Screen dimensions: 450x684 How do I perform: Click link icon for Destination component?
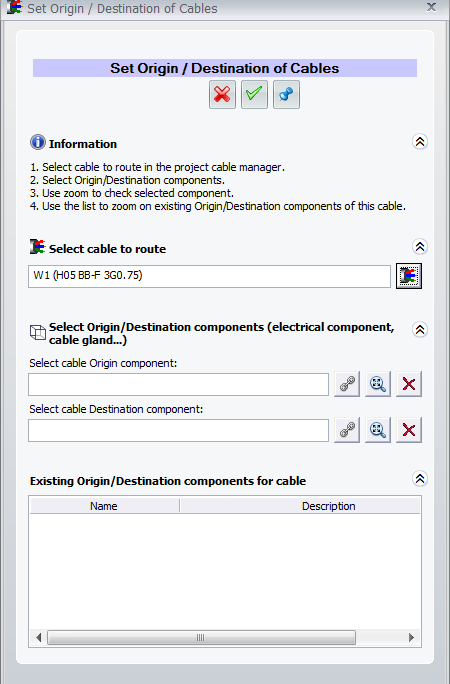tap(347, 430)
